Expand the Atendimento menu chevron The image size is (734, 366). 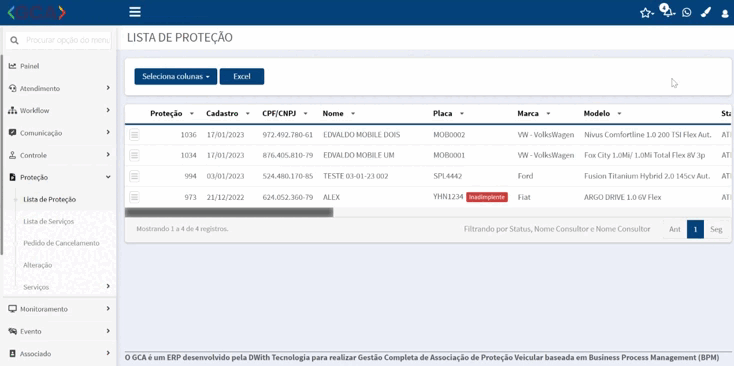click(x=108, y=88)
